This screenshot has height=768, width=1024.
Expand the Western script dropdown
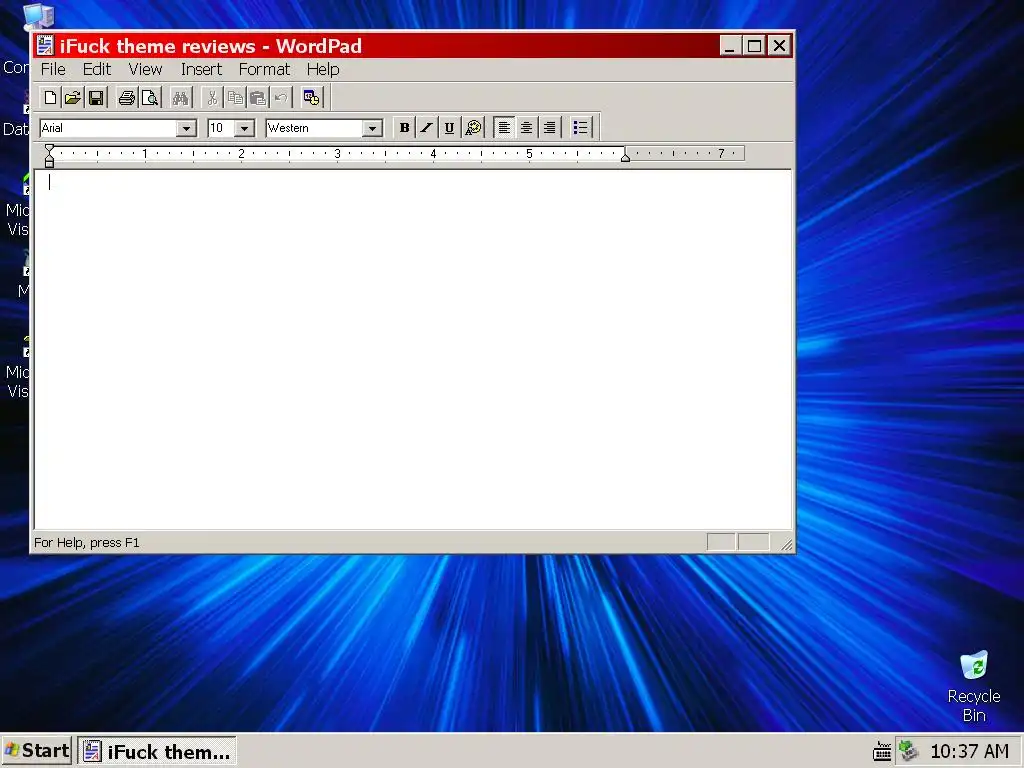[x=372, y=128]
